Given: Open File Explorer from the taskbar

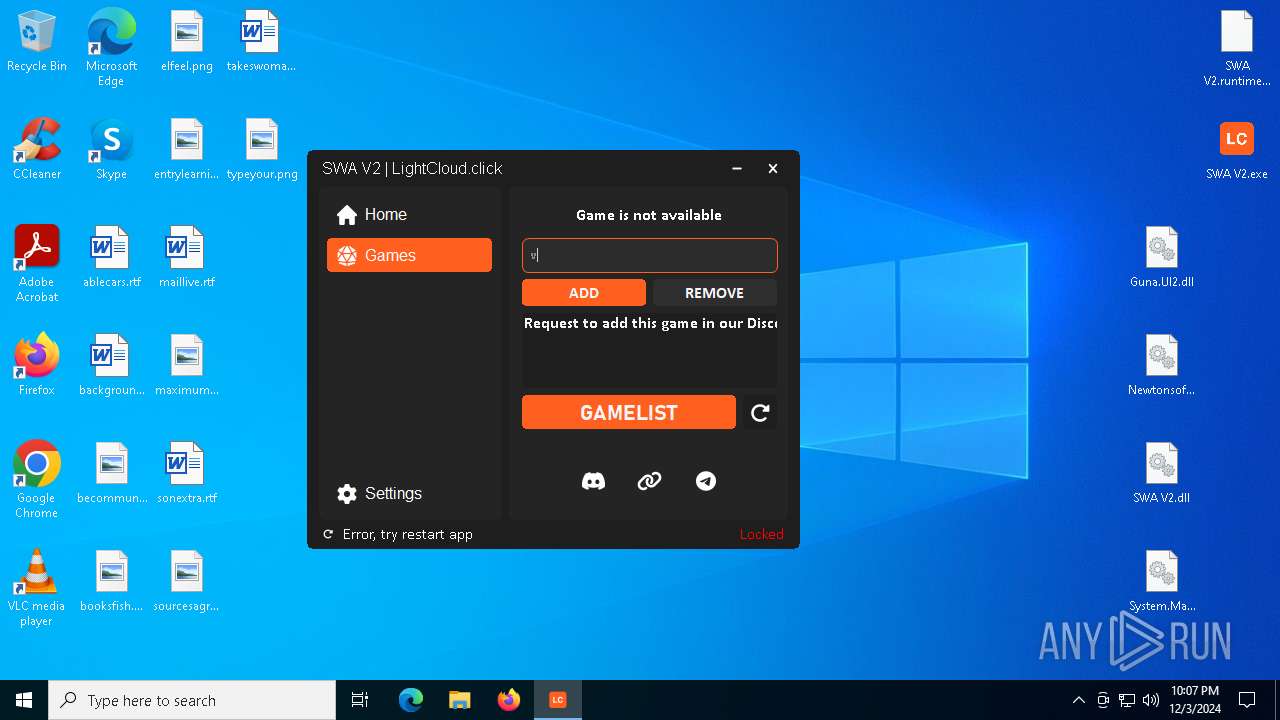Looking at the screenshot, I should pyautogui.click(x=459, y=700).
